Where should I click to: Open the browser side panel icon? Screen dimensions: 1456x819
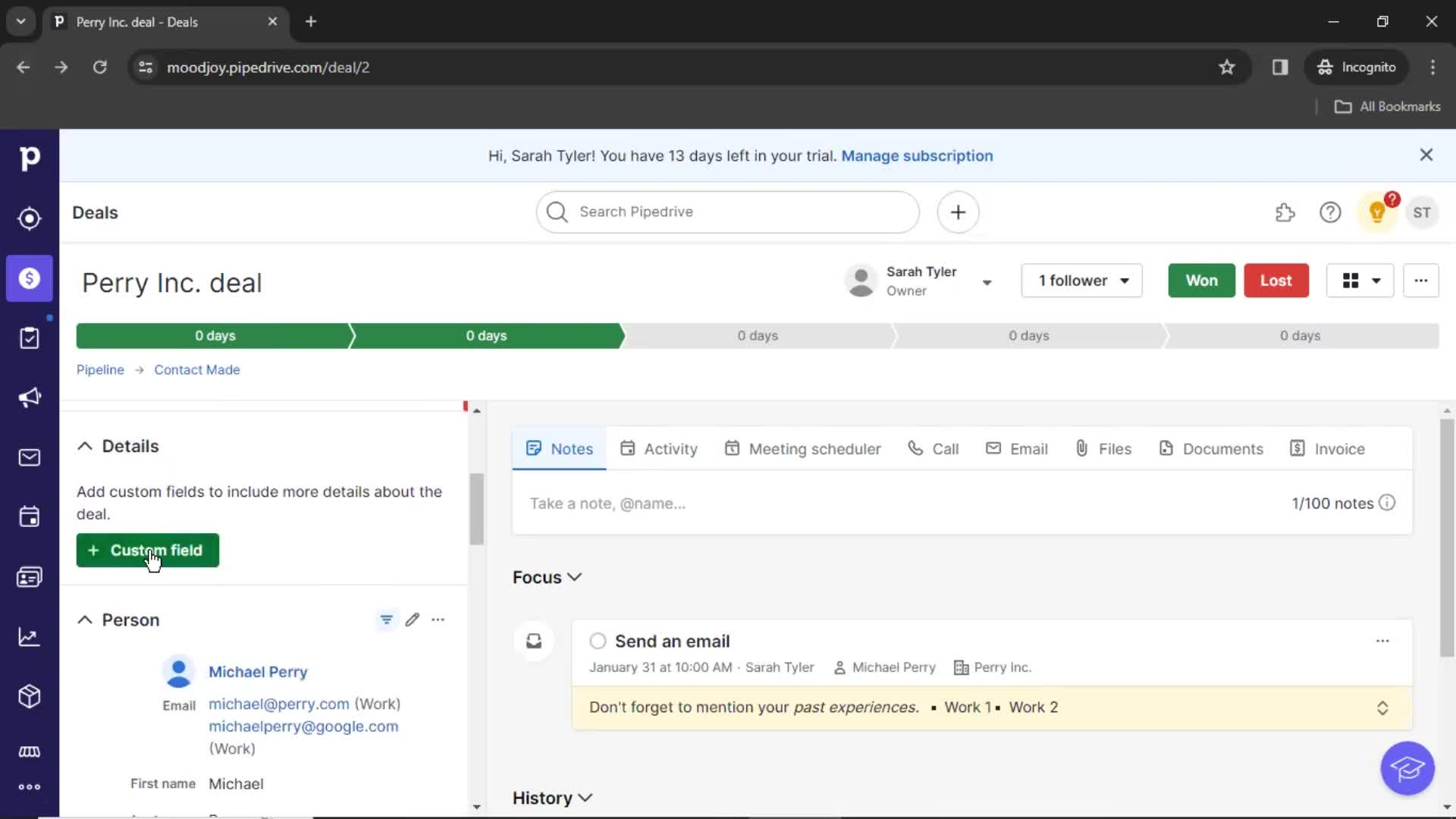click(1280, 67)
